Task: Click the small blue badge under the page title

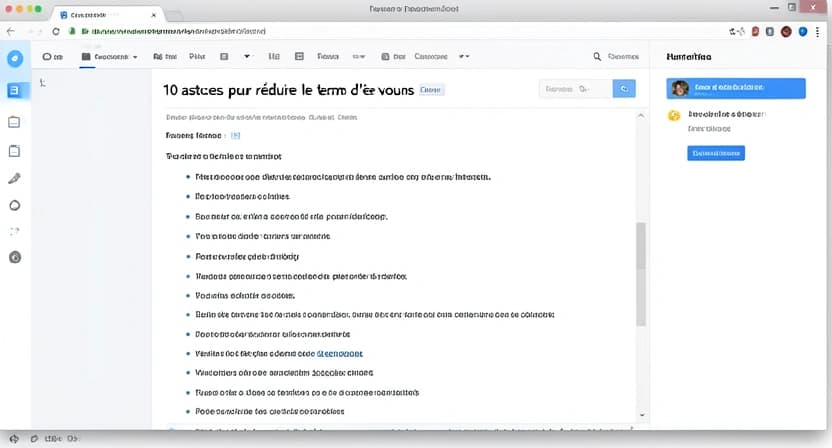Action: click(235, 135)
